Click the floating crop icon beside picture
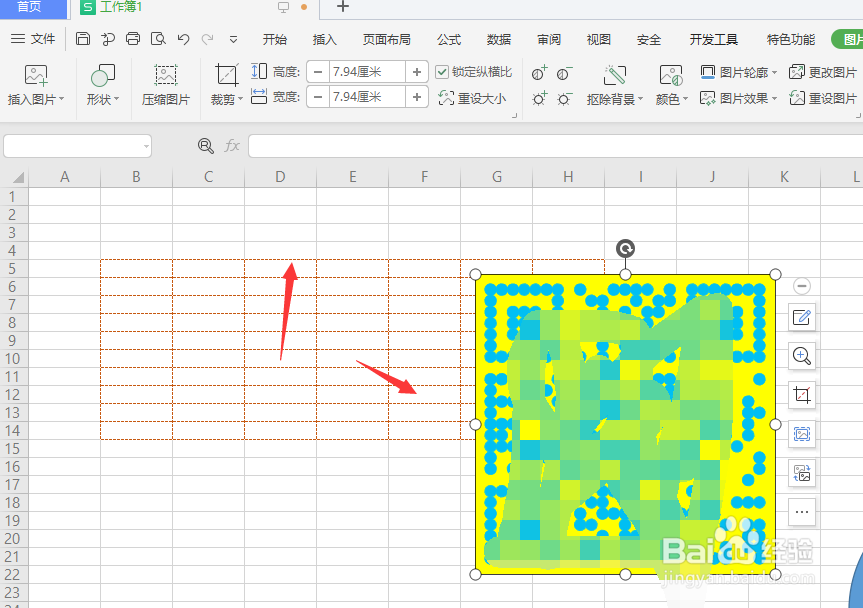The height and width of the screenshot is (608, 863). pos(802,395)
